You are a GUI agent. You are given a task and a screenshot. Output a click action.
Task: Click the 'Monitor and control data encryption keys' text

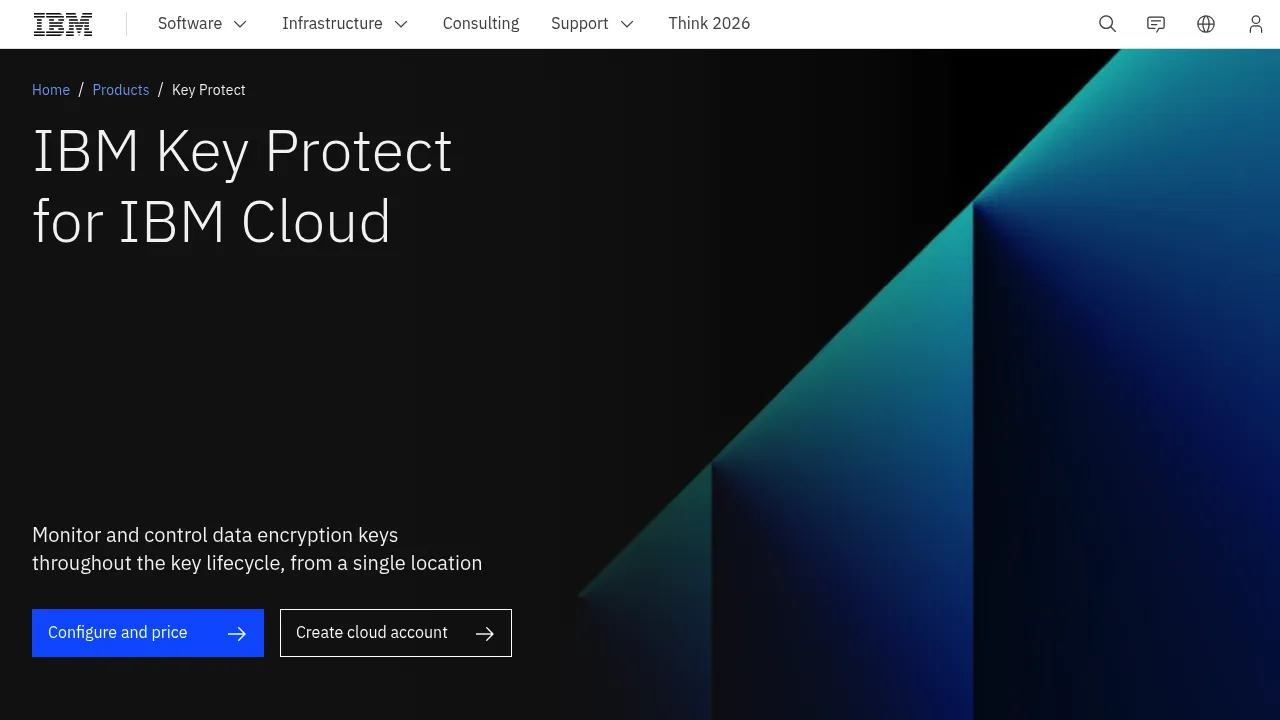[x=215, y=535]
